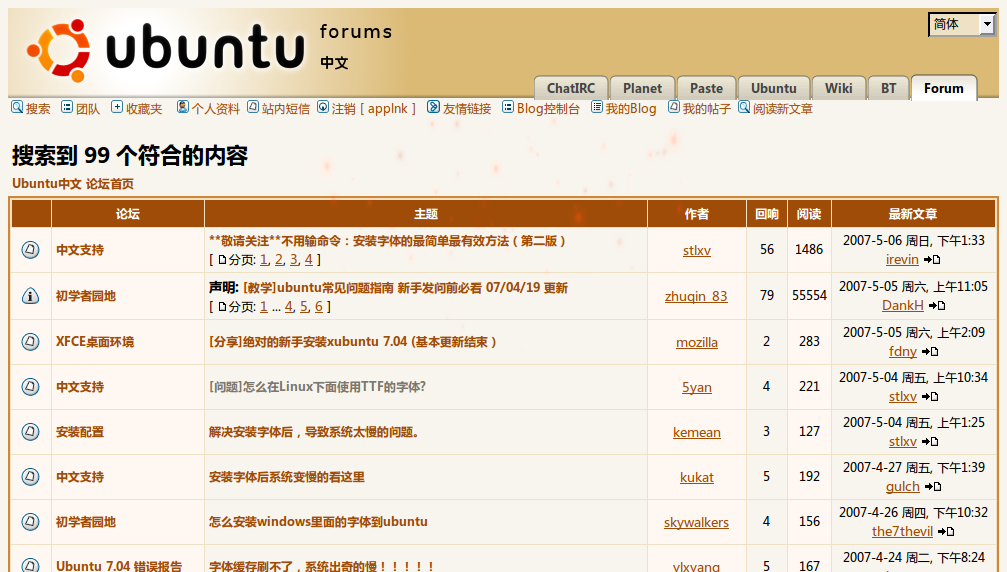This screenshot has height=572, width=1007.
Task: Open the xubuntu 7.04 安装 topic
Action: (x=353, y=342)
